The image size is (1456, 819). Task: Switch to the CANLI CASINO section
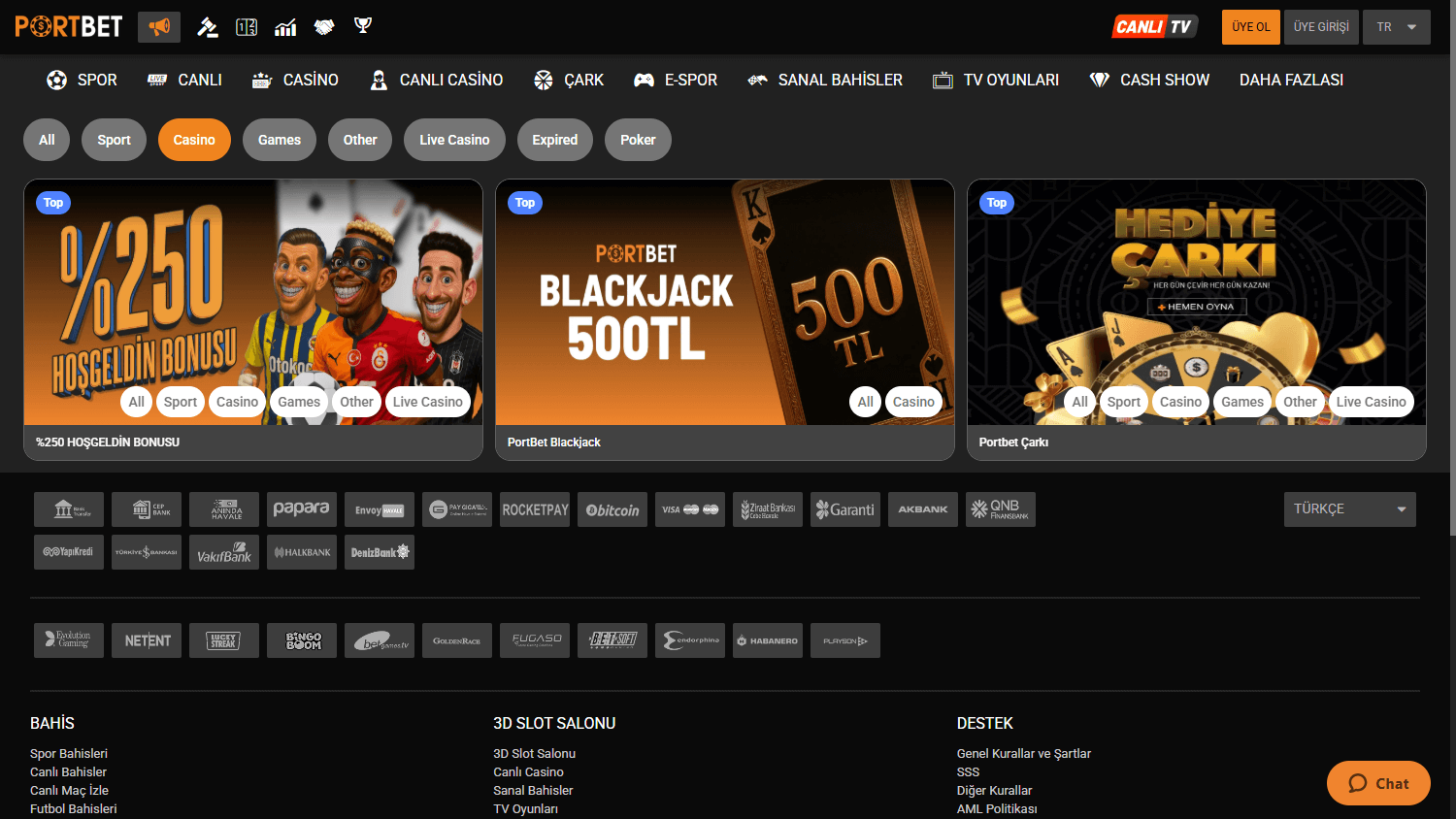[x=436, y=80]
